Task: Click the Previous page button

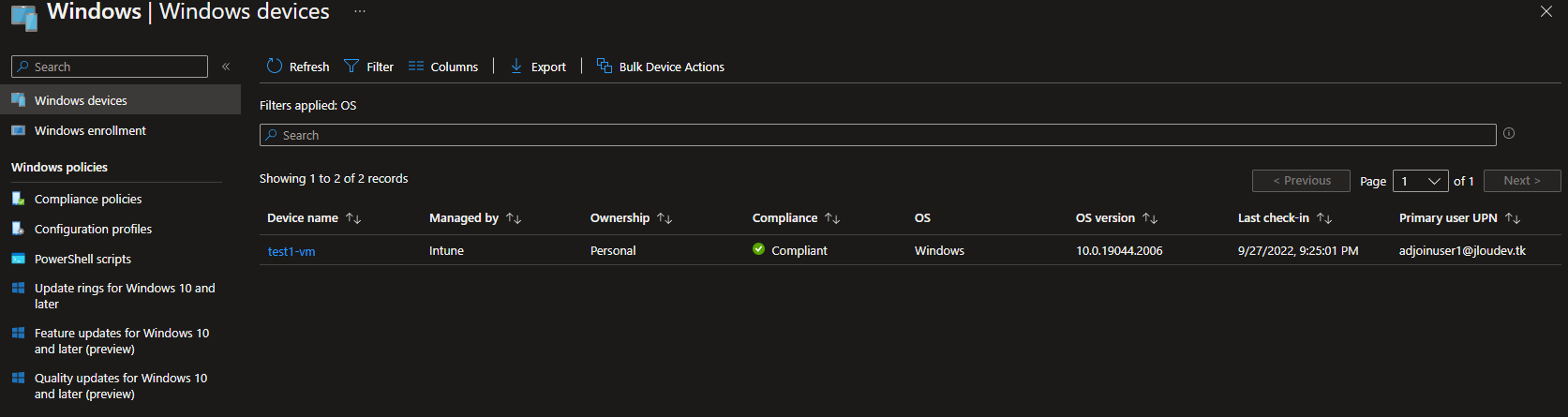Action: (1301, 181)
